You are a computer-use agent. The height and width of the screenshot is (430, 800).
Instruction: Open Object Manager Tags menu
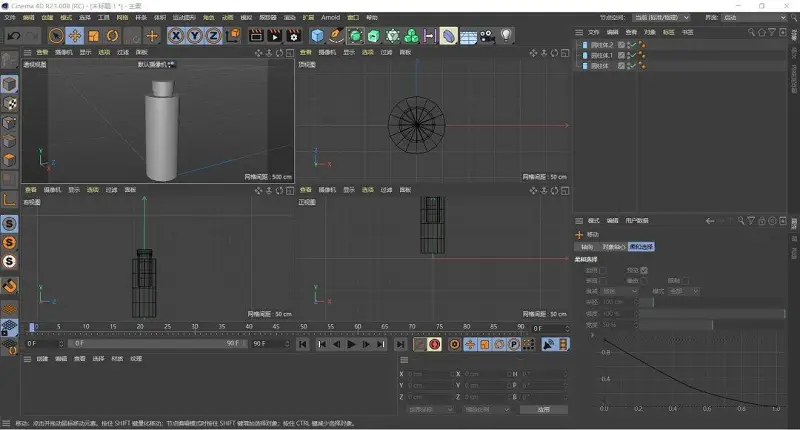668,32
